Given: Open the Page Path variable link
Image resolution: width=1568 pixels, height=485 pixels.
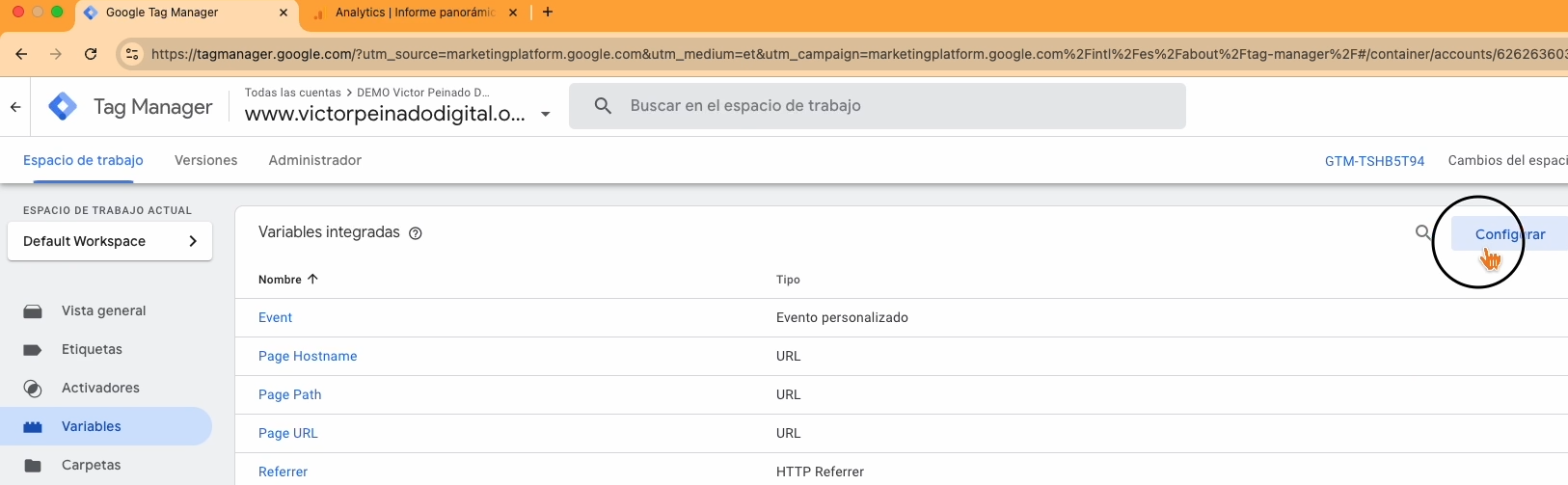Looking at the screenshot, I should pyautogui.click(x=290, y=395).
